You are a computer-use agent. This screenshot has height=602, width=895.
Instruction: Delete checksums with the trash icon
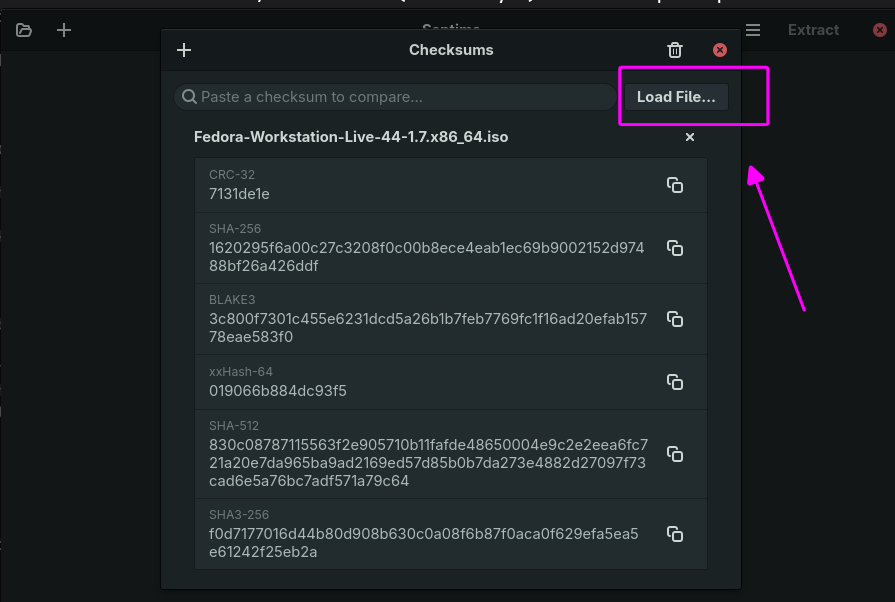tap(675, 50)
